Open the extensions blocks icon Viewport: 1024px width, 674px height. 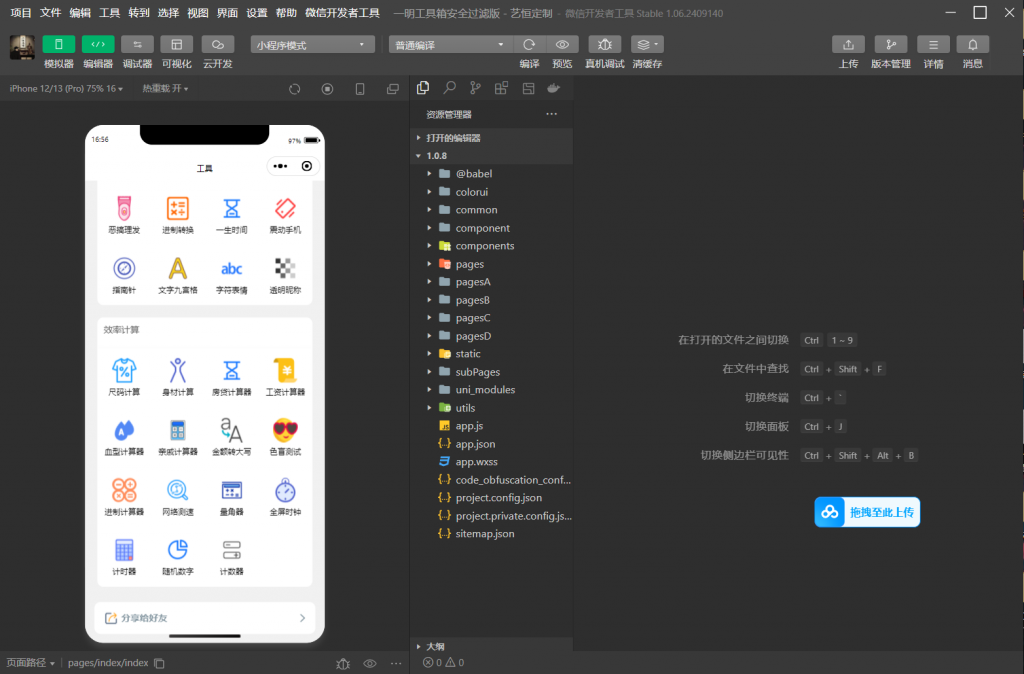(502, 88)
